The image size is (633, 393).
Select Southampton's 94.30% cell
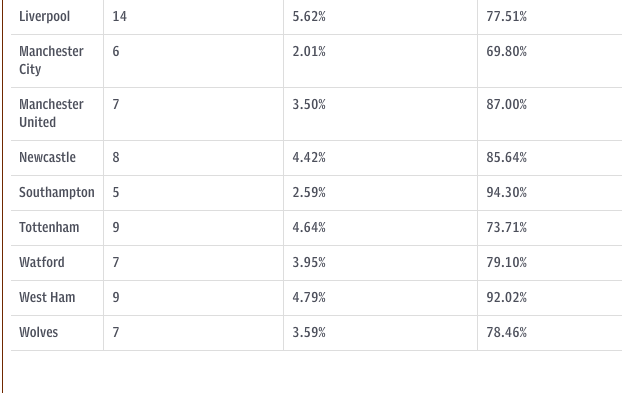point(506,193)
